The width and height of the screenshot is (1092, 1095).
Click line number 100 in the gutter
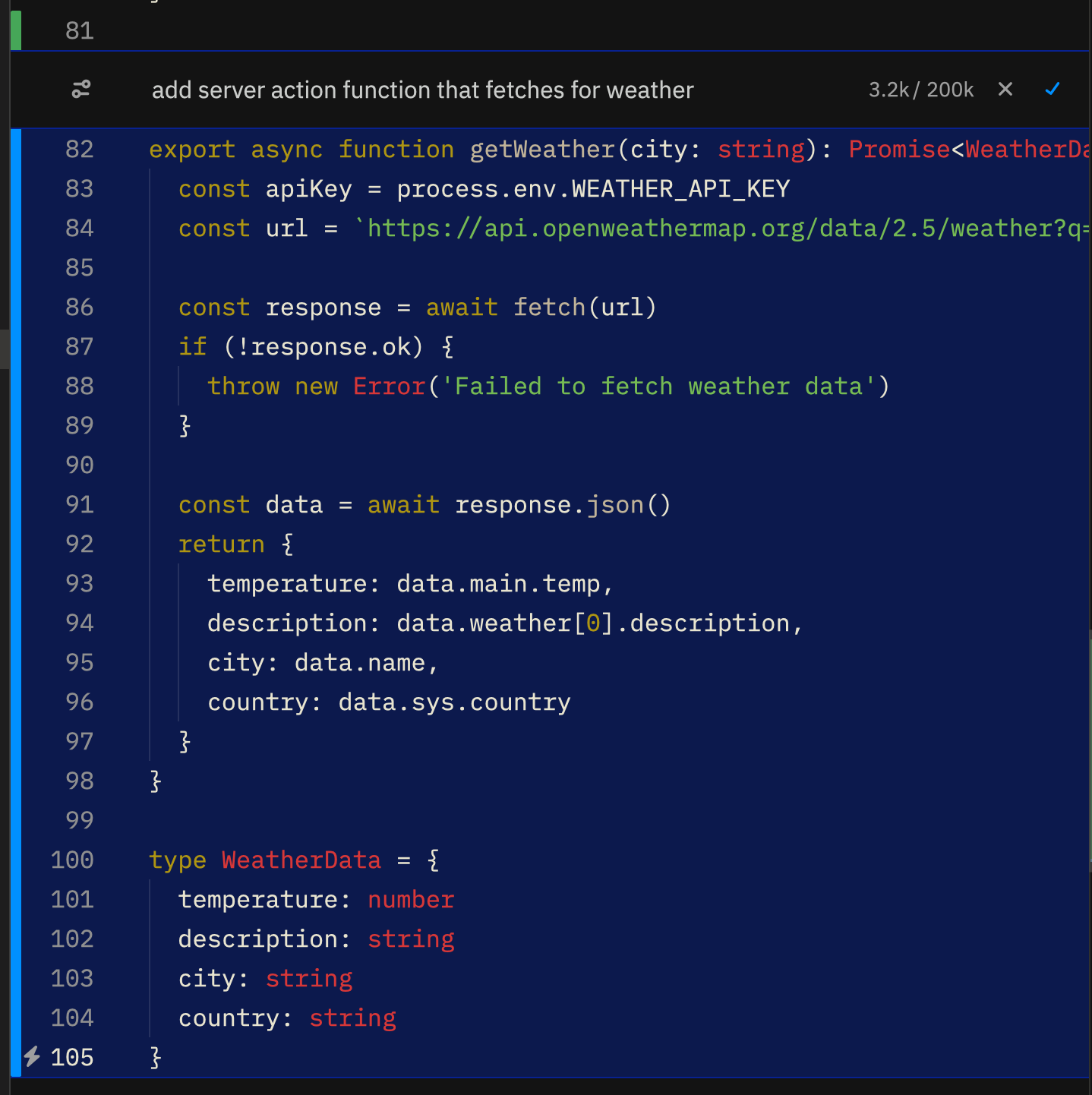click(72, 860)
